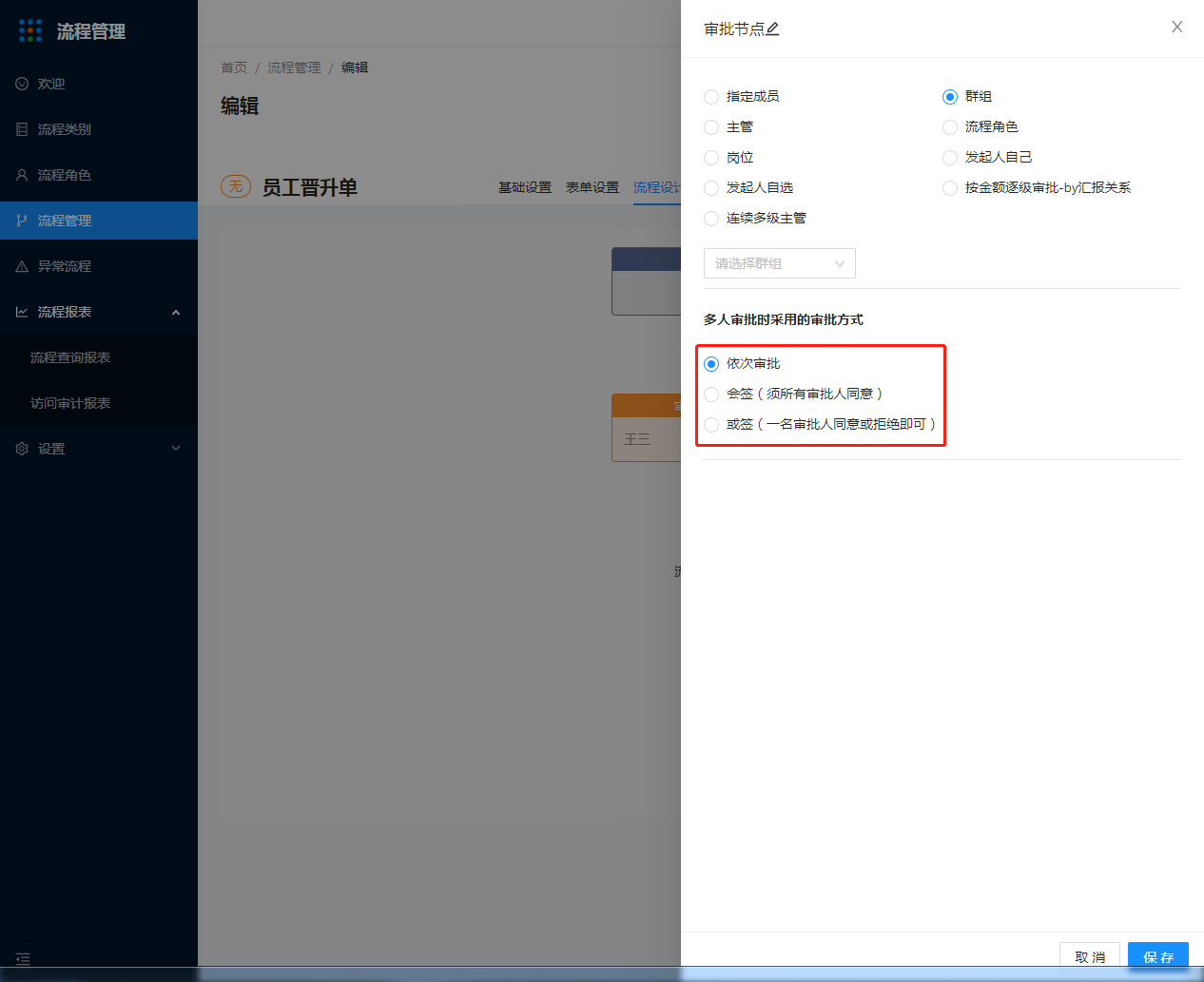The width and height of the screenshot is (1204, 982).
Task: Click the 取消 button
Action: click(1090, 956)
